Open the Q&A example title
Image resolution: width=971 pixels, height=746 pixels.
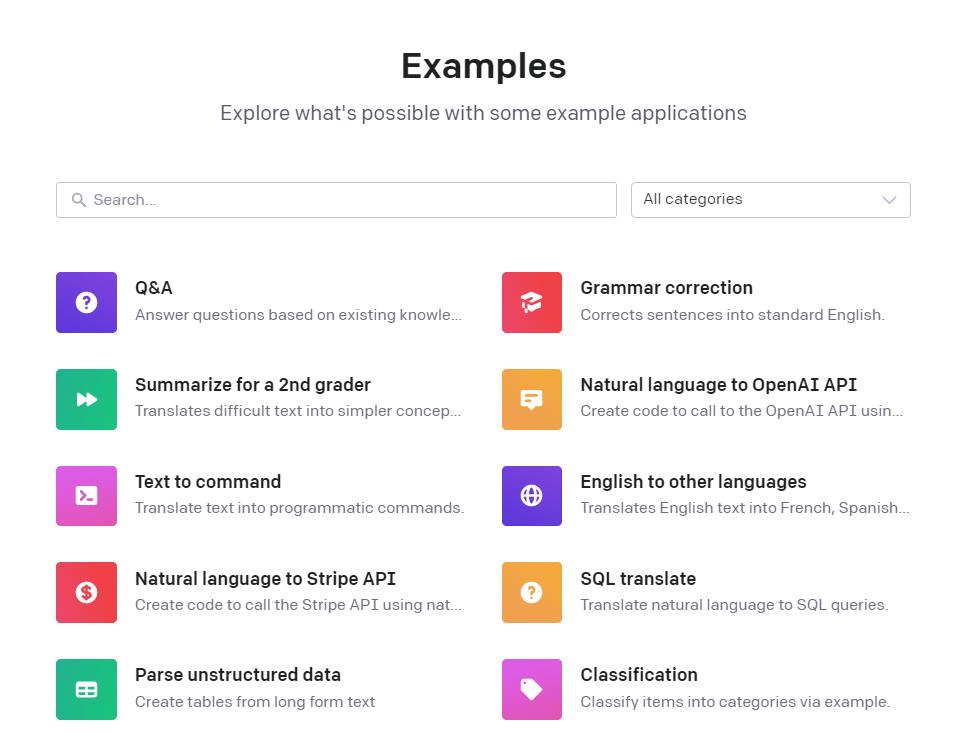point(154,288)
